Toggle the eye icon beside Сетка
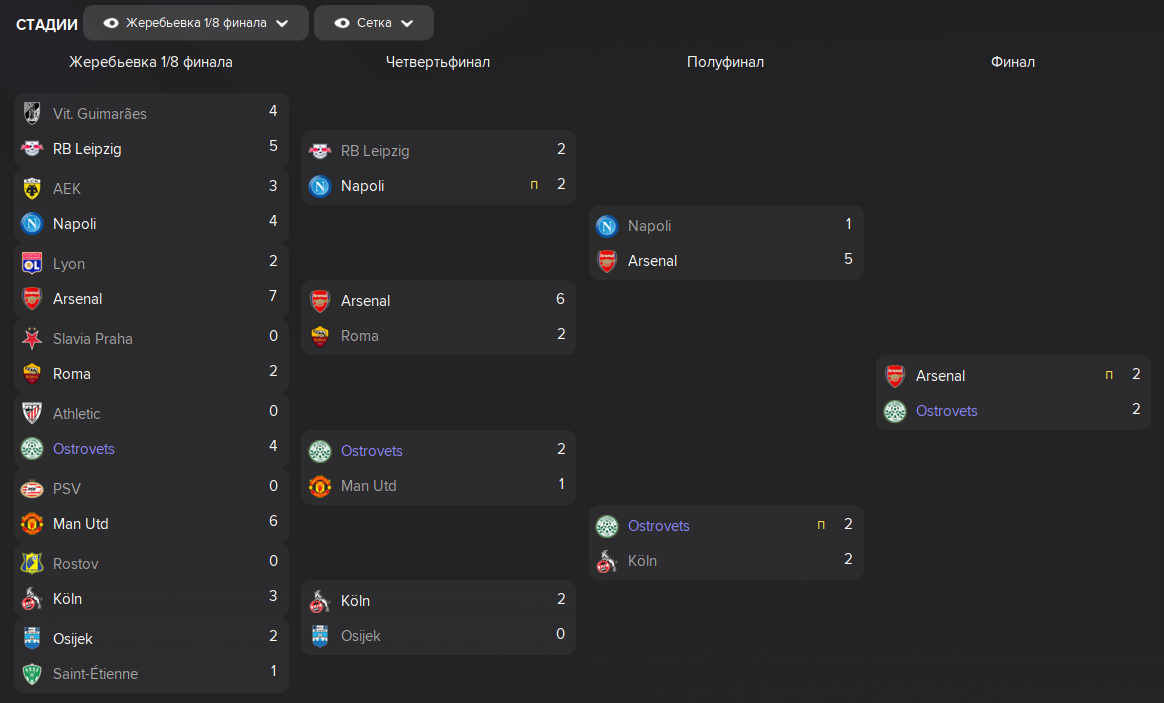The image size is (1164, 703). coord(341,23)
